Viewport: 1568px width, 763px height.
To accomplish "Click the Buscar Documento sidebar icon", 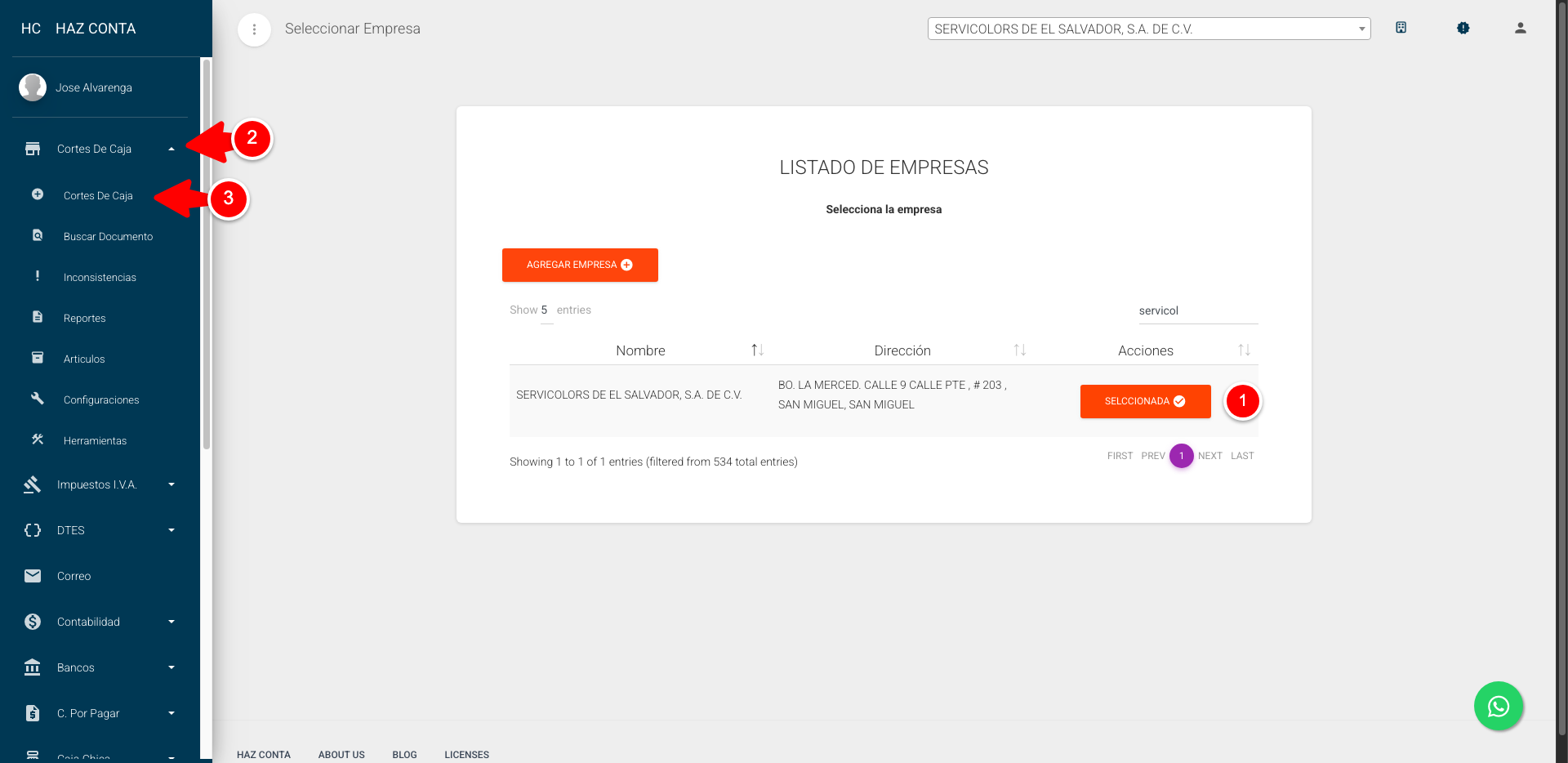I will coord(38,235).
